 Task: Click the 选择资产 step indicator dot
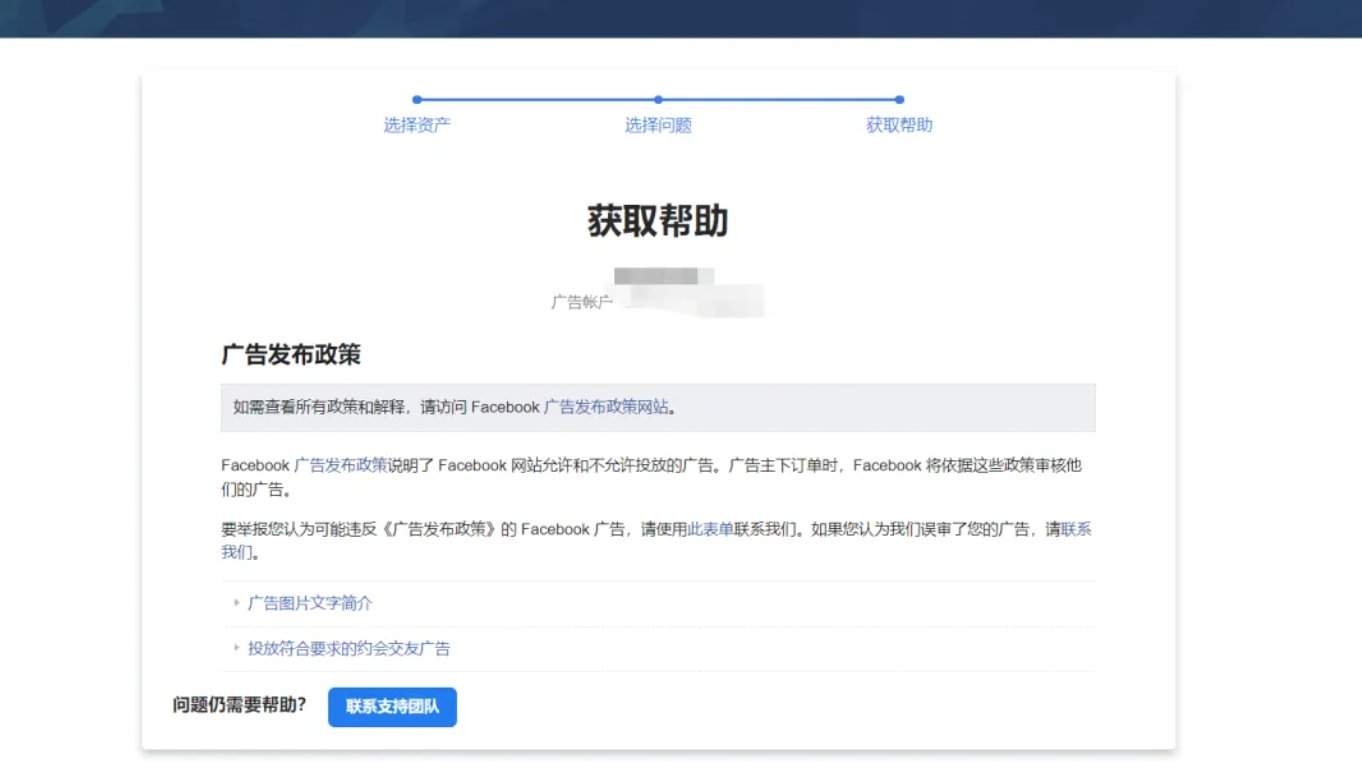[417, 100]
